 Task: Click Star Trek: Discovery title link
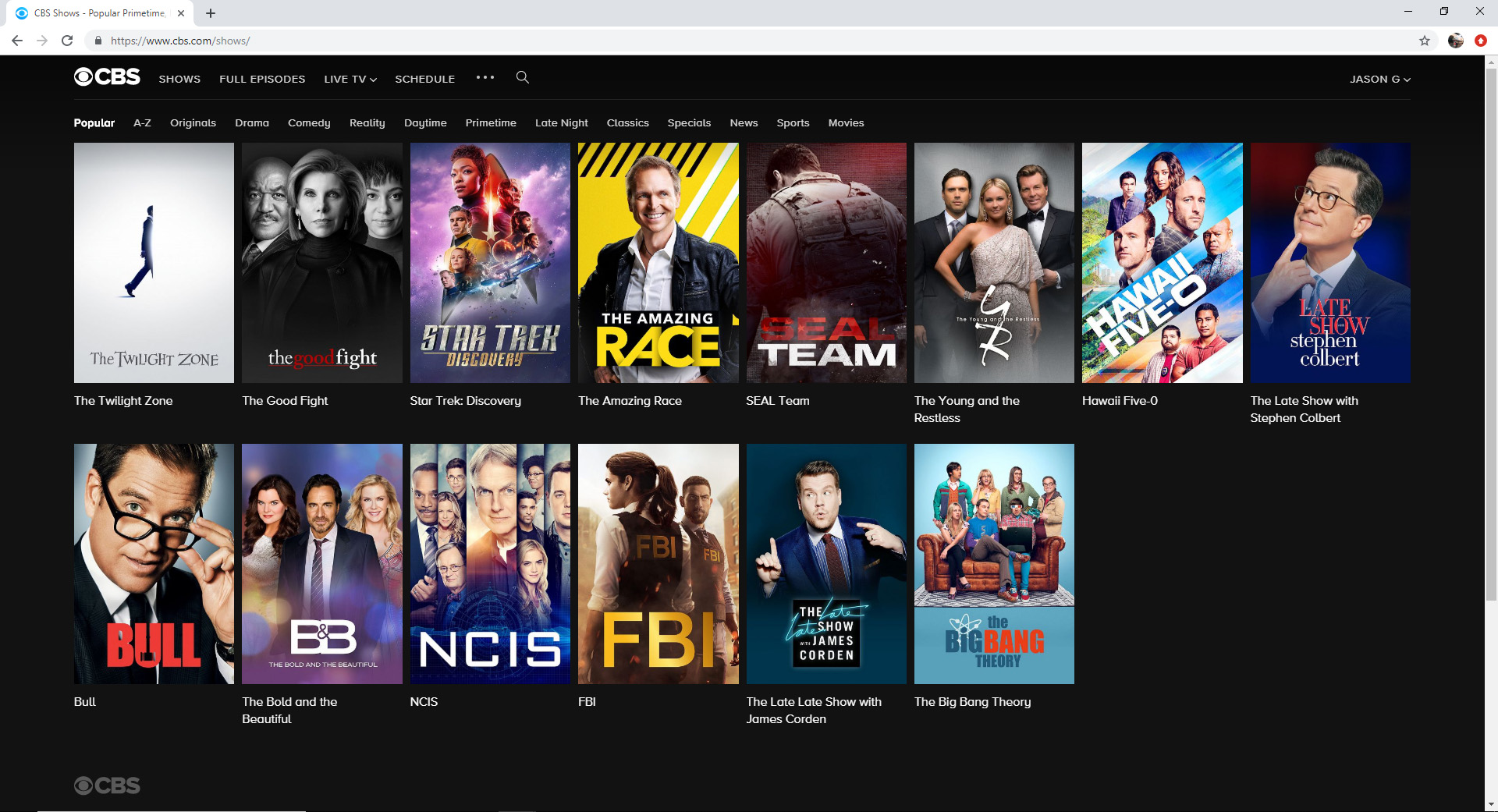[466, 400]
